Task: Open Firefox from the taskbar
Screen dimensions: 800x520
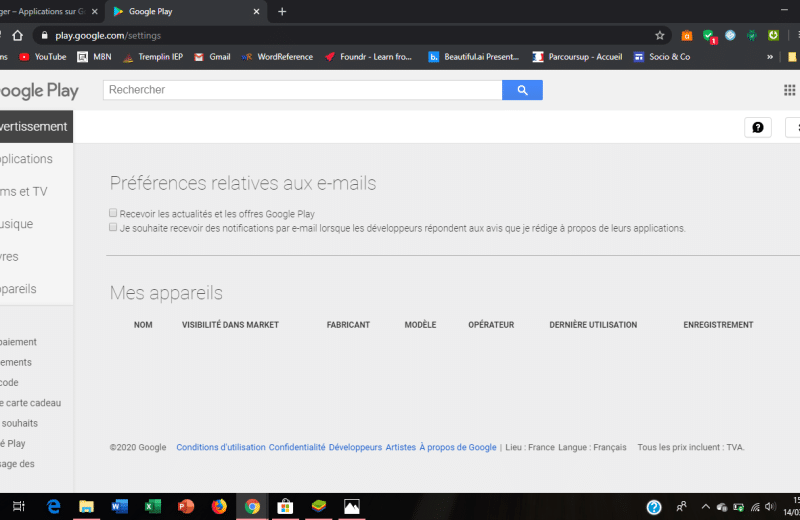Action: pyautogui.click(x=219, y=506)
